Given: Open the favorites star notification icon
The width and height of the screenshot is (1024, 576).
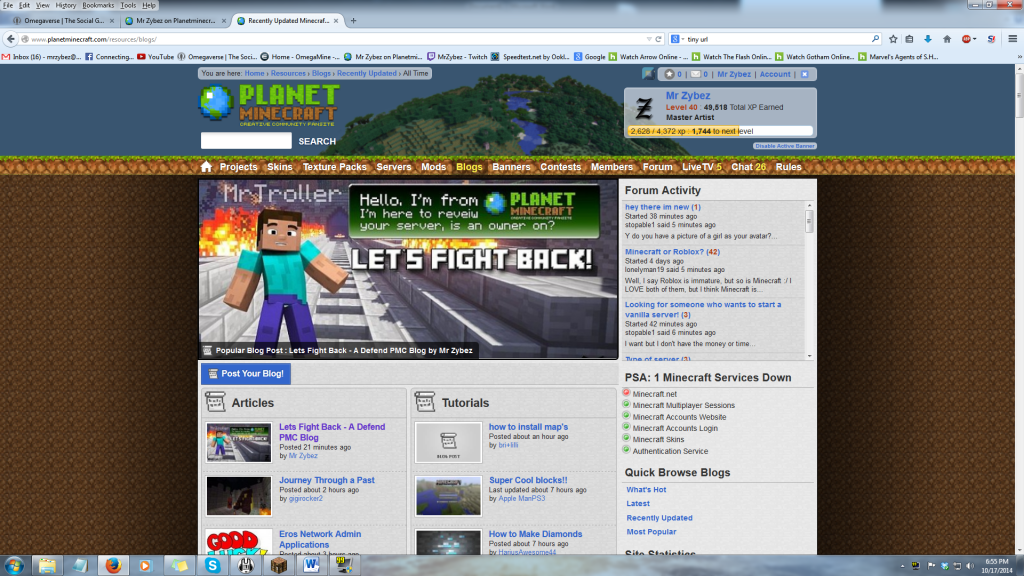Looking at the screenshot, I should [x=669, y=74].
